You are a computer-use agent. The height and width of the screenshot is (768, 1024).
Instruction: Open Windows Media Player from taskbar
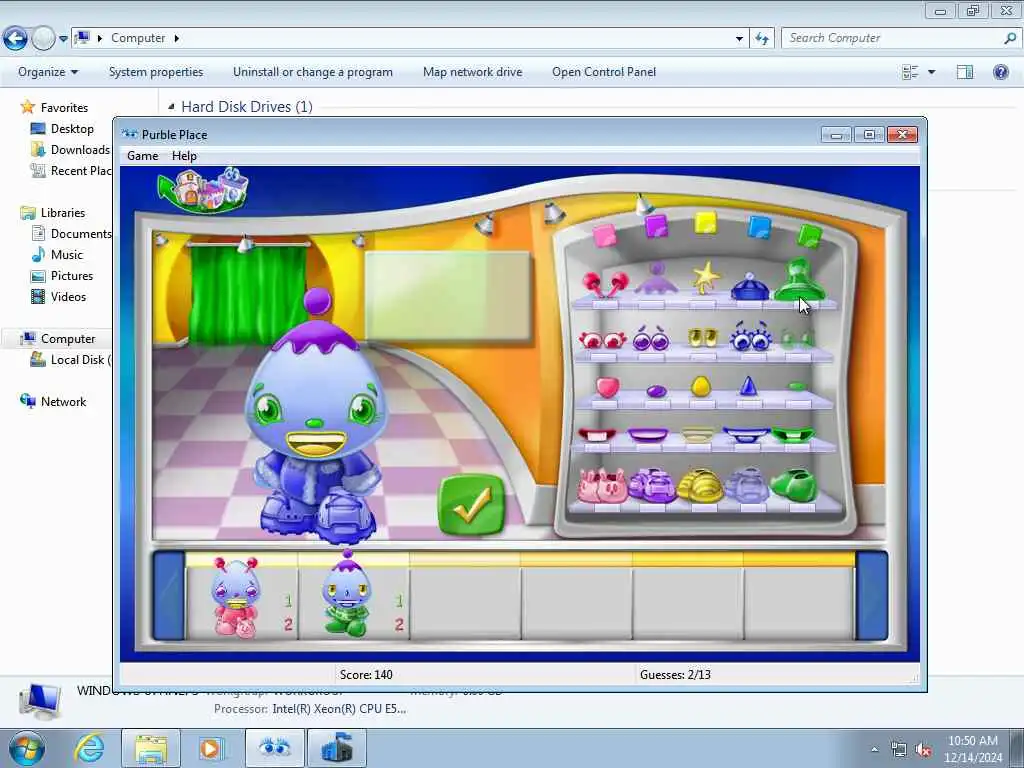click(x=211, y=748)
